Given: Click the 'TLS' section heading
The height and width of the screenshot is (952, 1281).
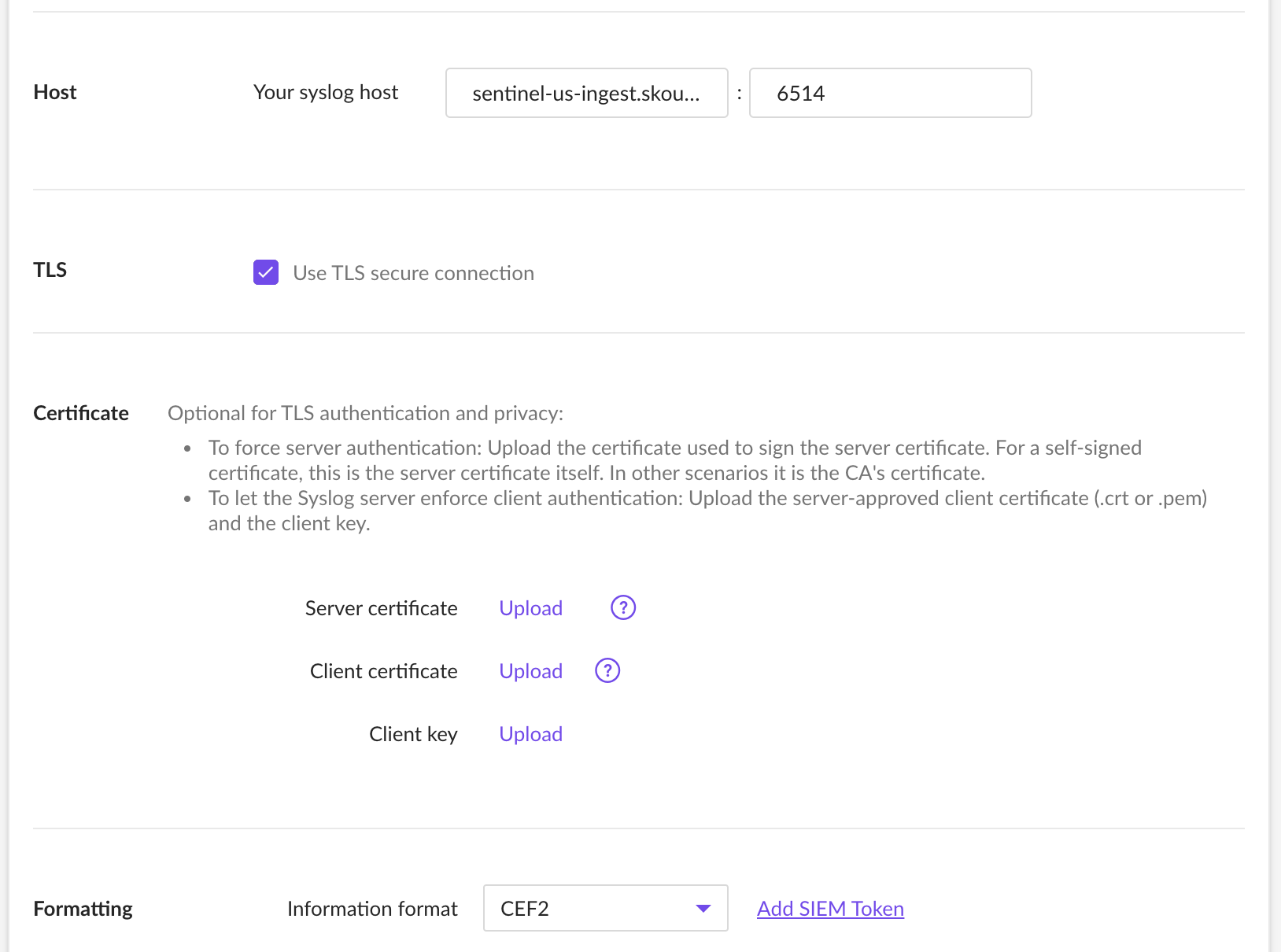Looking at the screenshot, I should (x=50, y=270).
